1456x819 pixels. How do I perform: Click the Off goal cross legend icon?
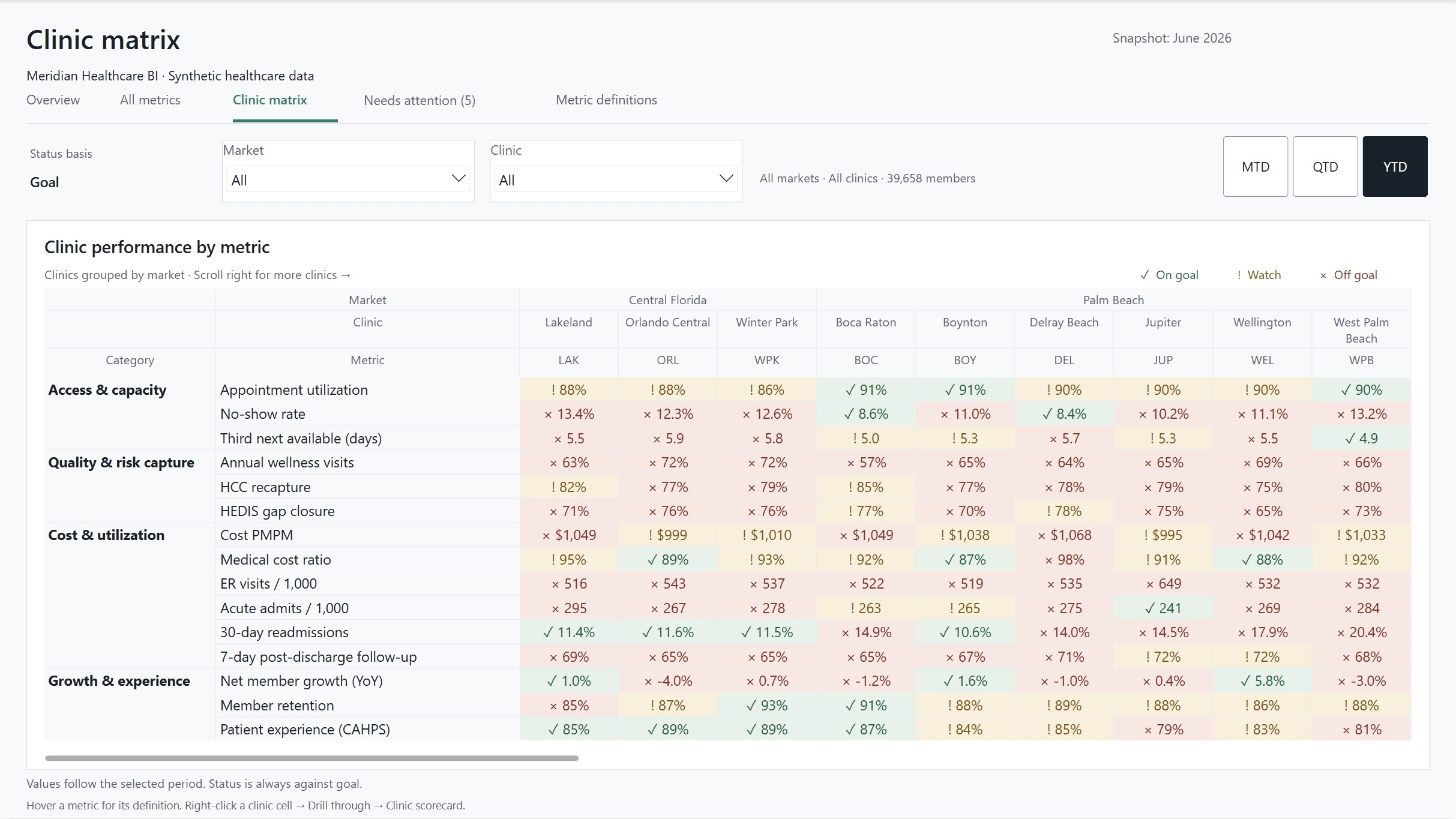[x=1323, y=275]
